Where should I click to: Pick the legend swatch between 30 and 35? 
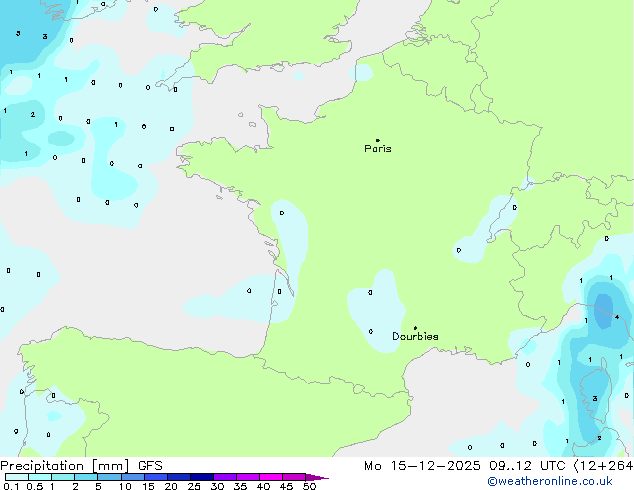[x=225, y=477]
